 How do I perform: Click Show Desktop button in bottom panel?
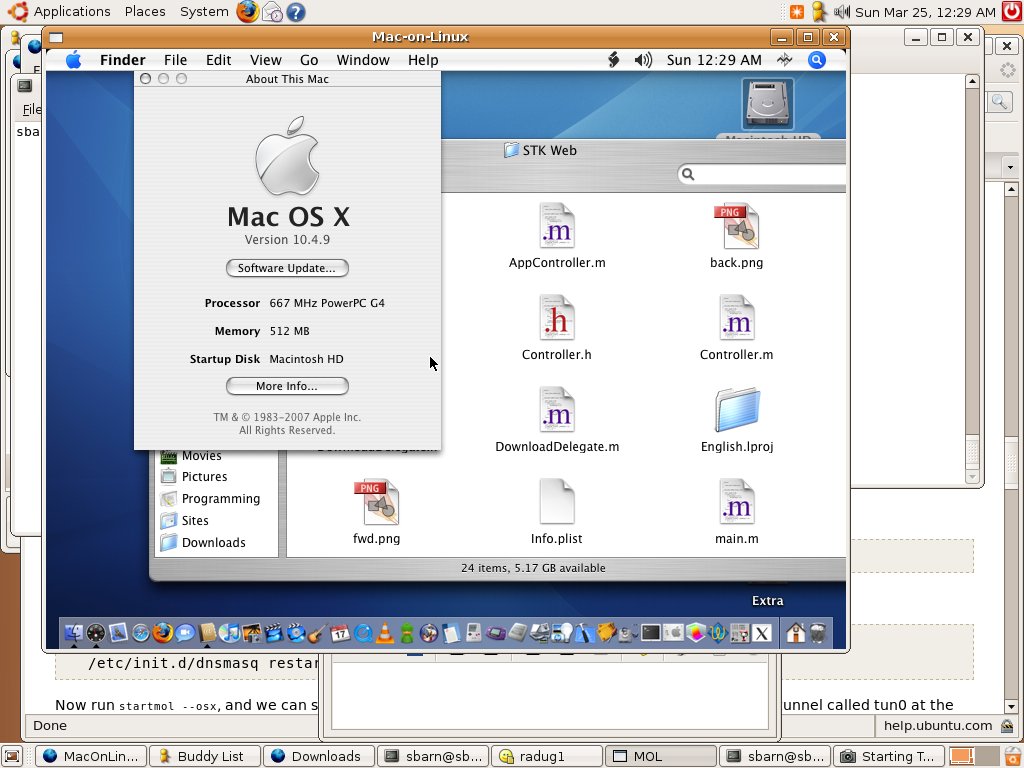point(12,756)
